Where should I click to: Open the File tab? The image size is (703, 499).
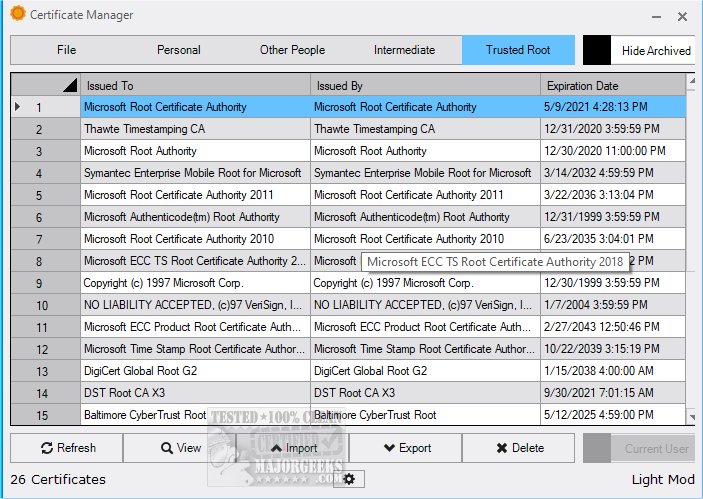(66, 50)
